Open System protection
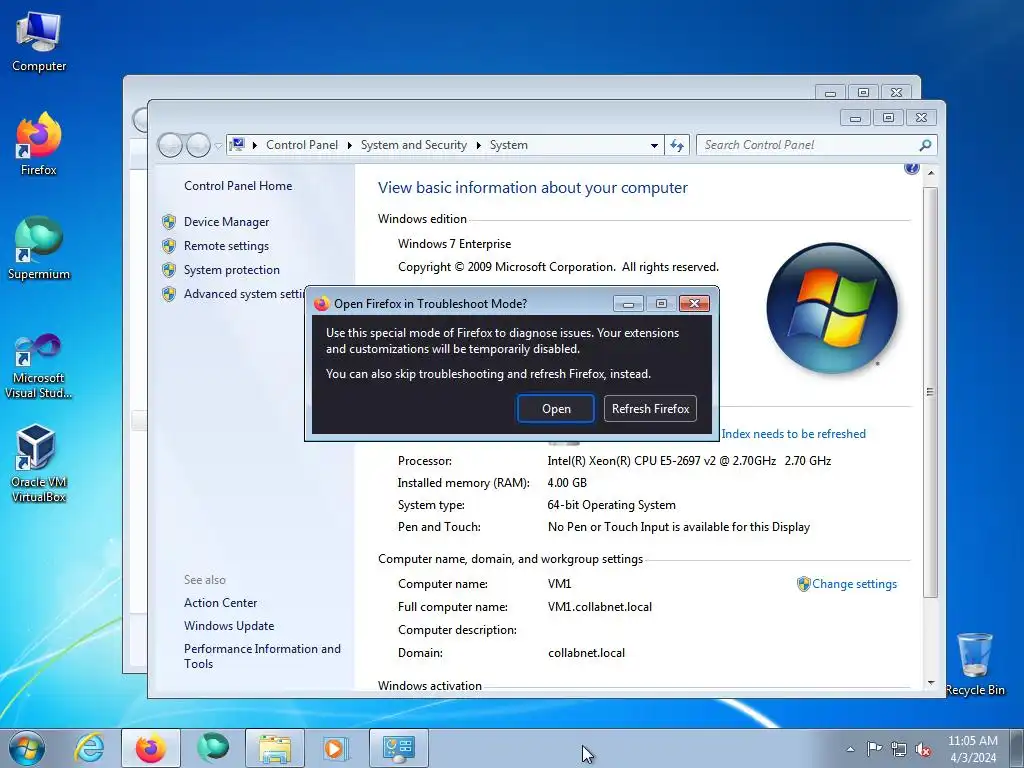The image size is (1024, 768). point(231,270)
